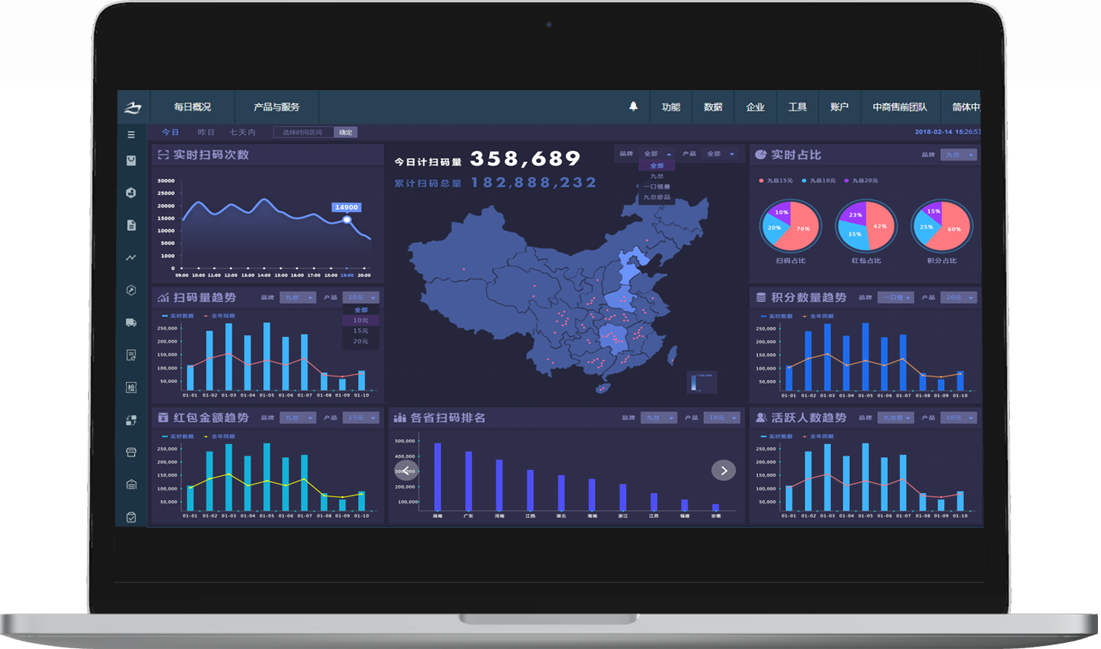Select 九总珍品 from the brand dropdown list
Image resolution: width=1101 pixels, height=649 pixels.
click(x=657, y=198)
